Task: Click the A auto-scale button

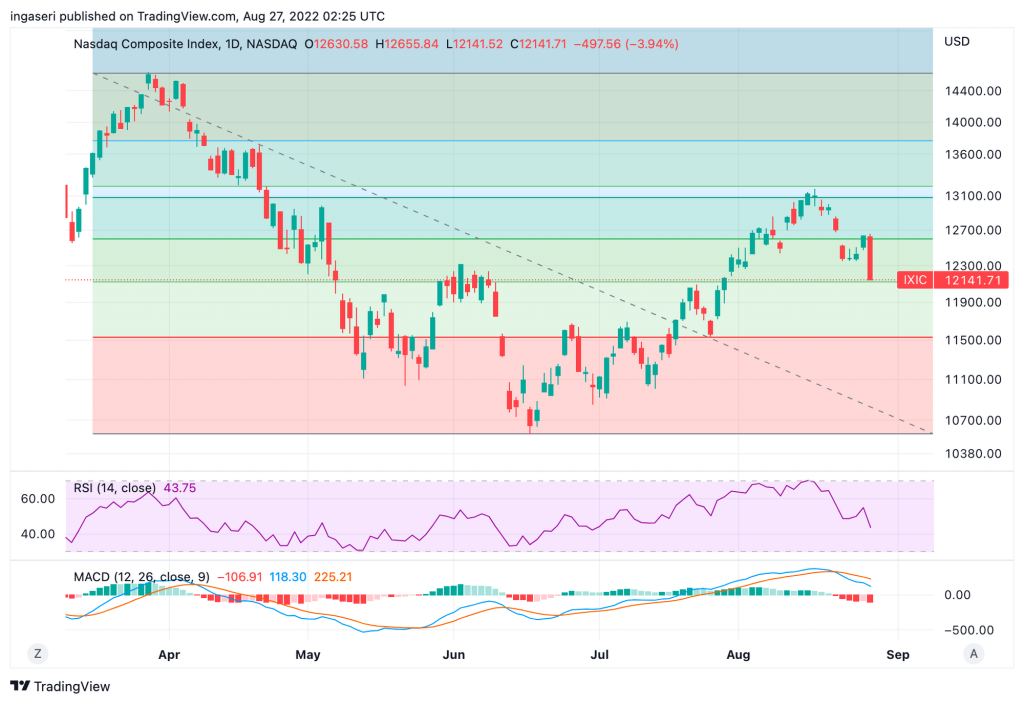Action: click(974, 654)
